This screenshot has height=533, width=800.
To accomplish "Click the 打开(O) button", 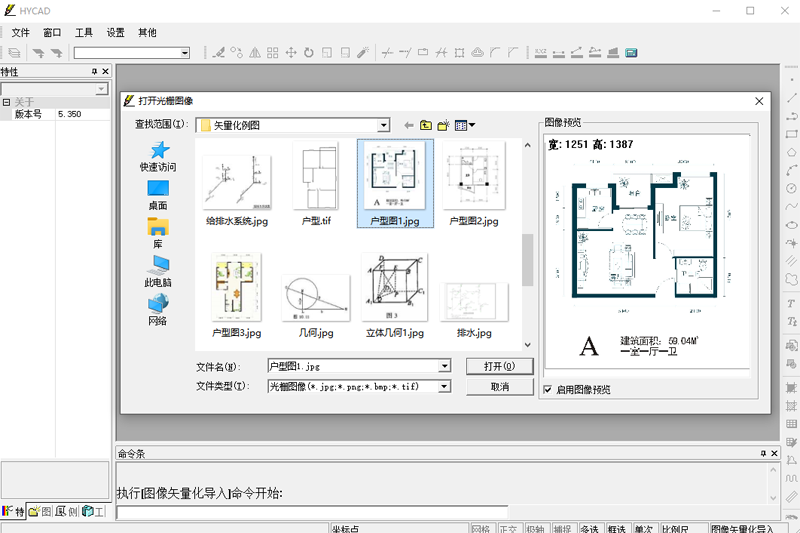I will pyautogui.click(x=499, y=366).
